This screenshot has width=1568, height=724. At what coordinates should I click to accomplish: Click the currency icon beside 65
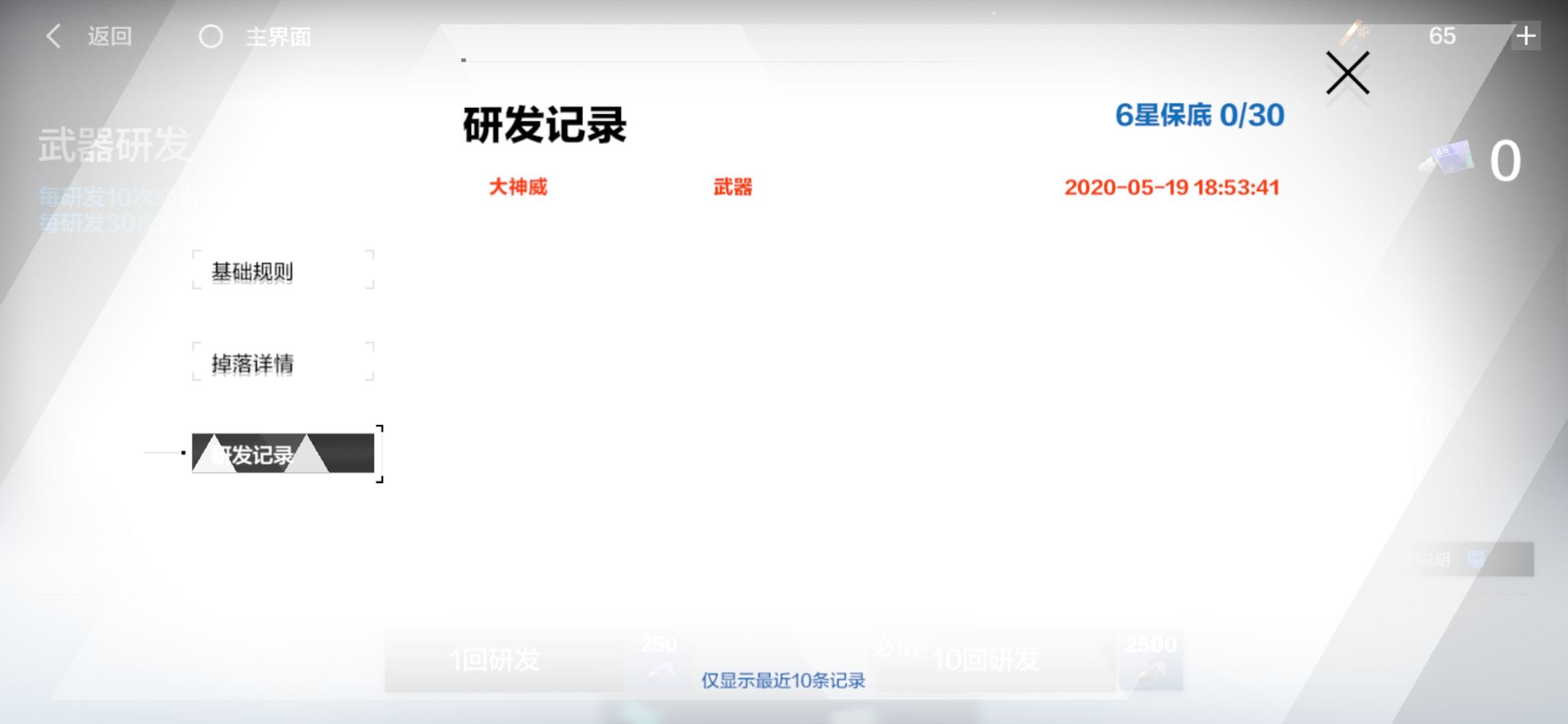pyautogui.click(x=1355, y=34)
